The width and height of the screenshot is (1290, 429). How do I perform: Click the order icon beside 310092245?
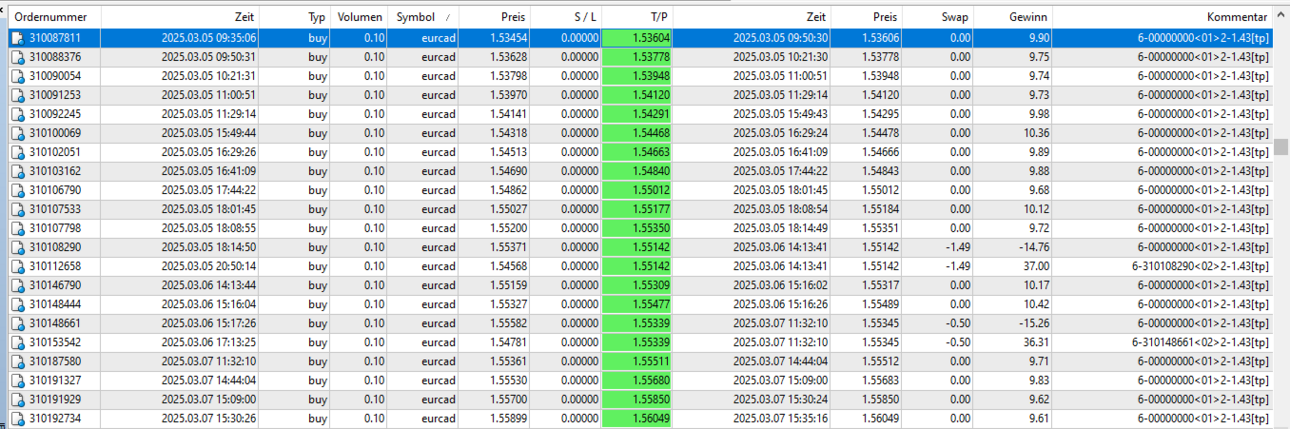(x=17, y=114)
